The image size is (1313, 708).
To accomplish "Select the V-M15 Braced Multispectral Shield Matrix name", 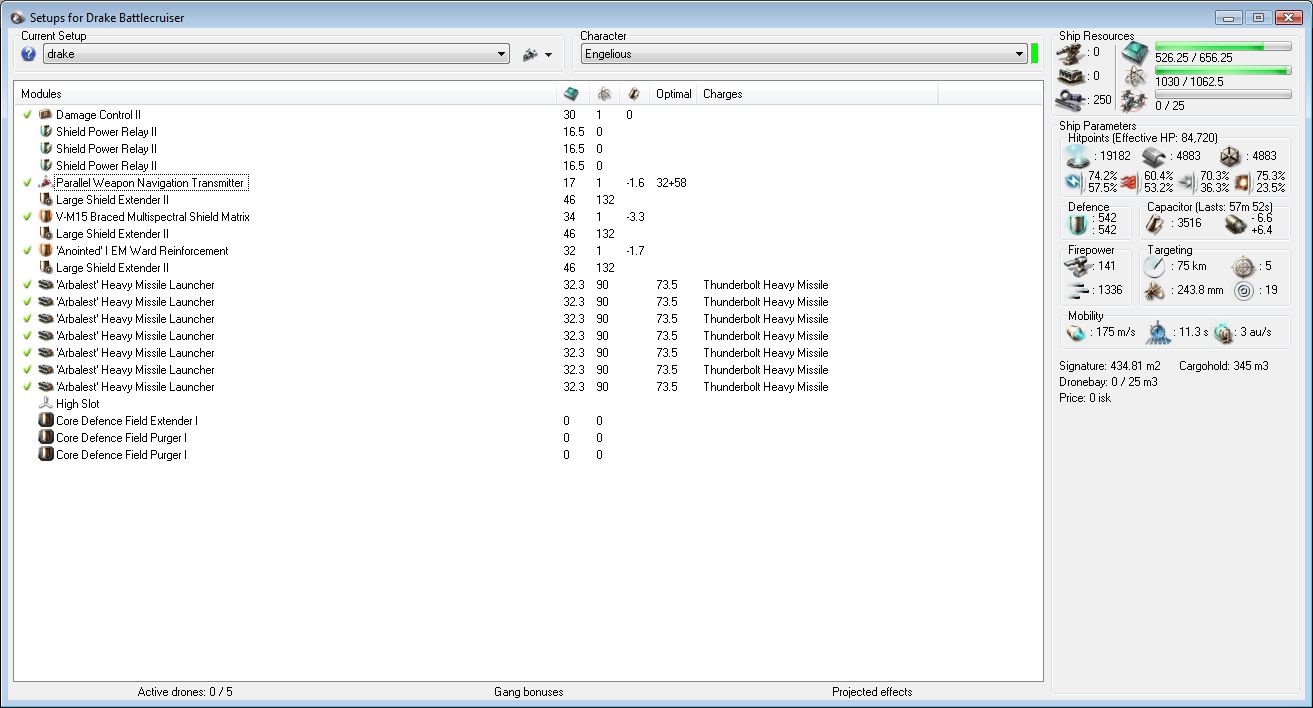I will (x=153, y=217).
